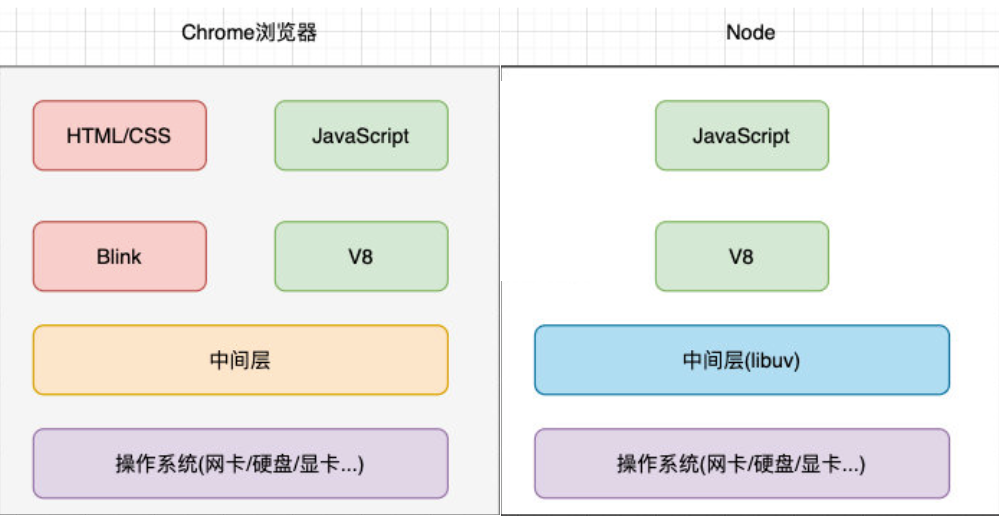This screenshot has width=999, height=516.
Task: Click the blue 中间层(libuv) box
Action: (x=741, y=359)
